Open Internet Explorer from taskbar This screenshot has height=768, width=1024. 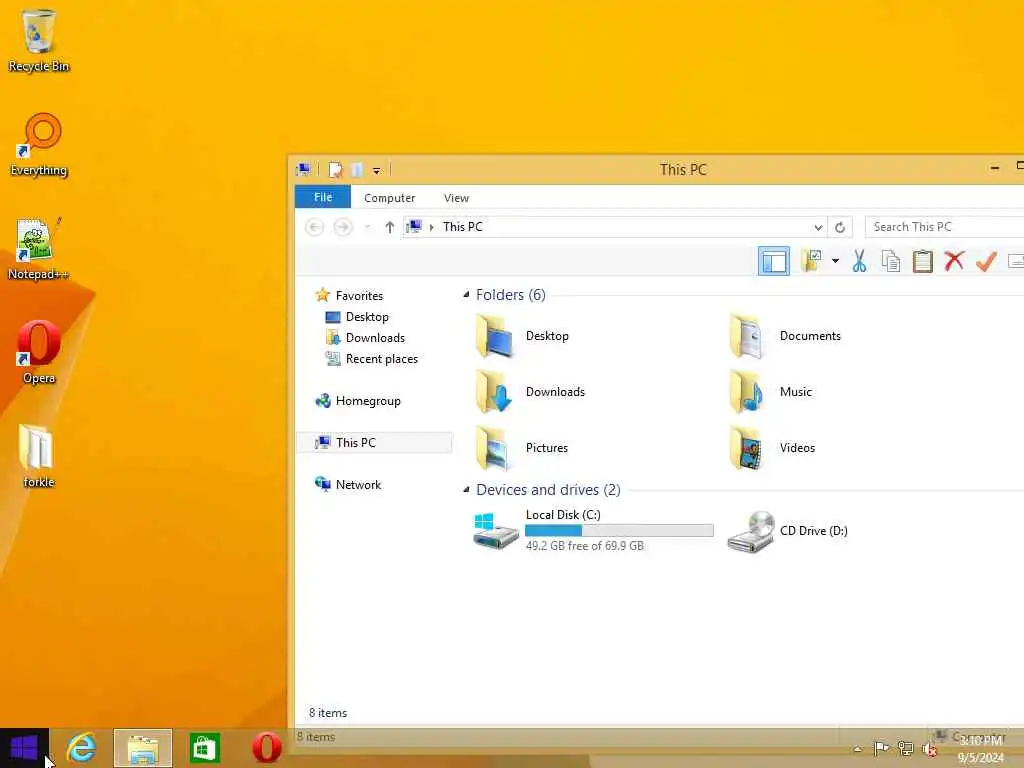point(82,748)
